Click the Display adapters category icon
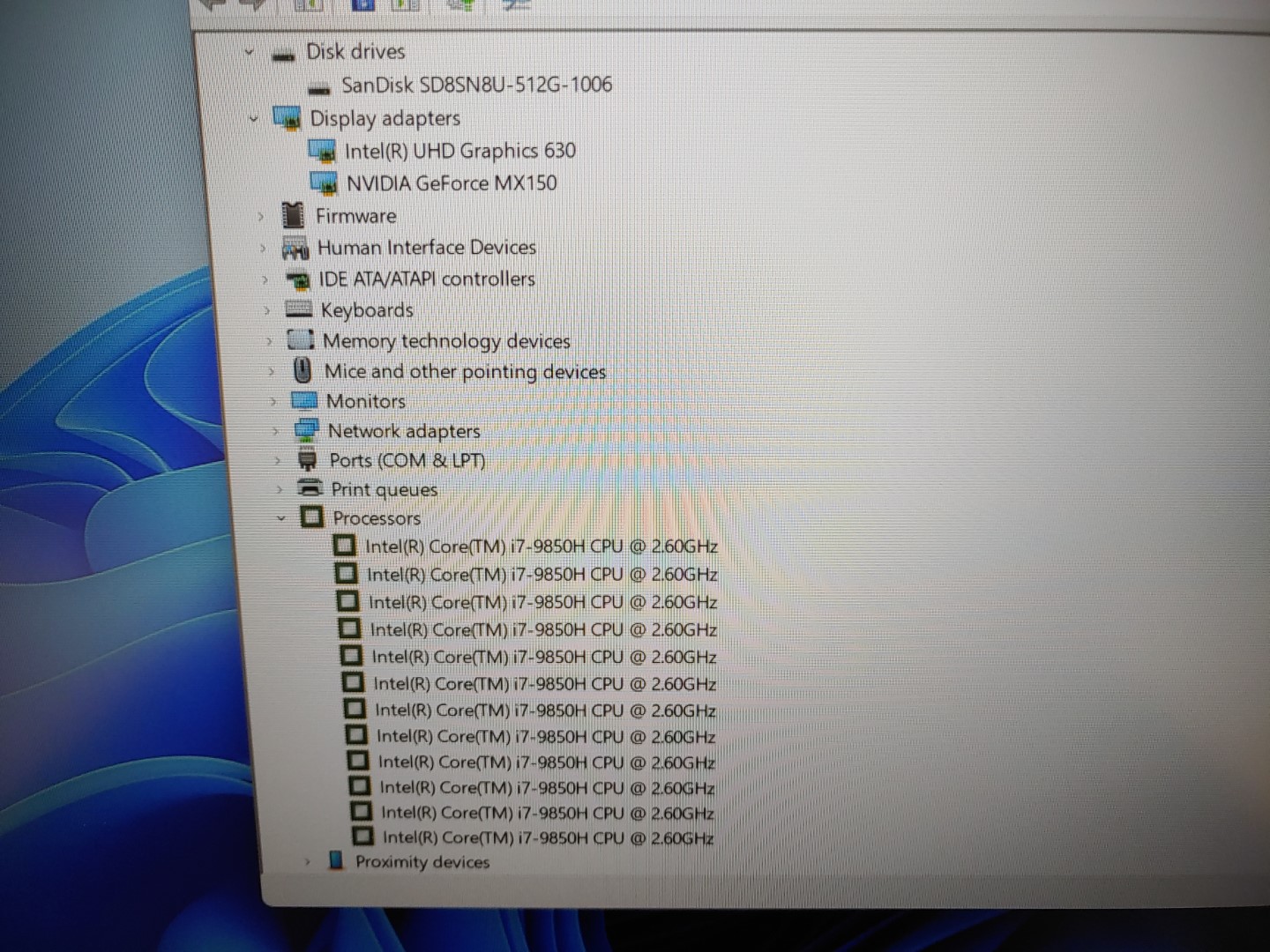 pyautogui.click(x=287, y=118)
